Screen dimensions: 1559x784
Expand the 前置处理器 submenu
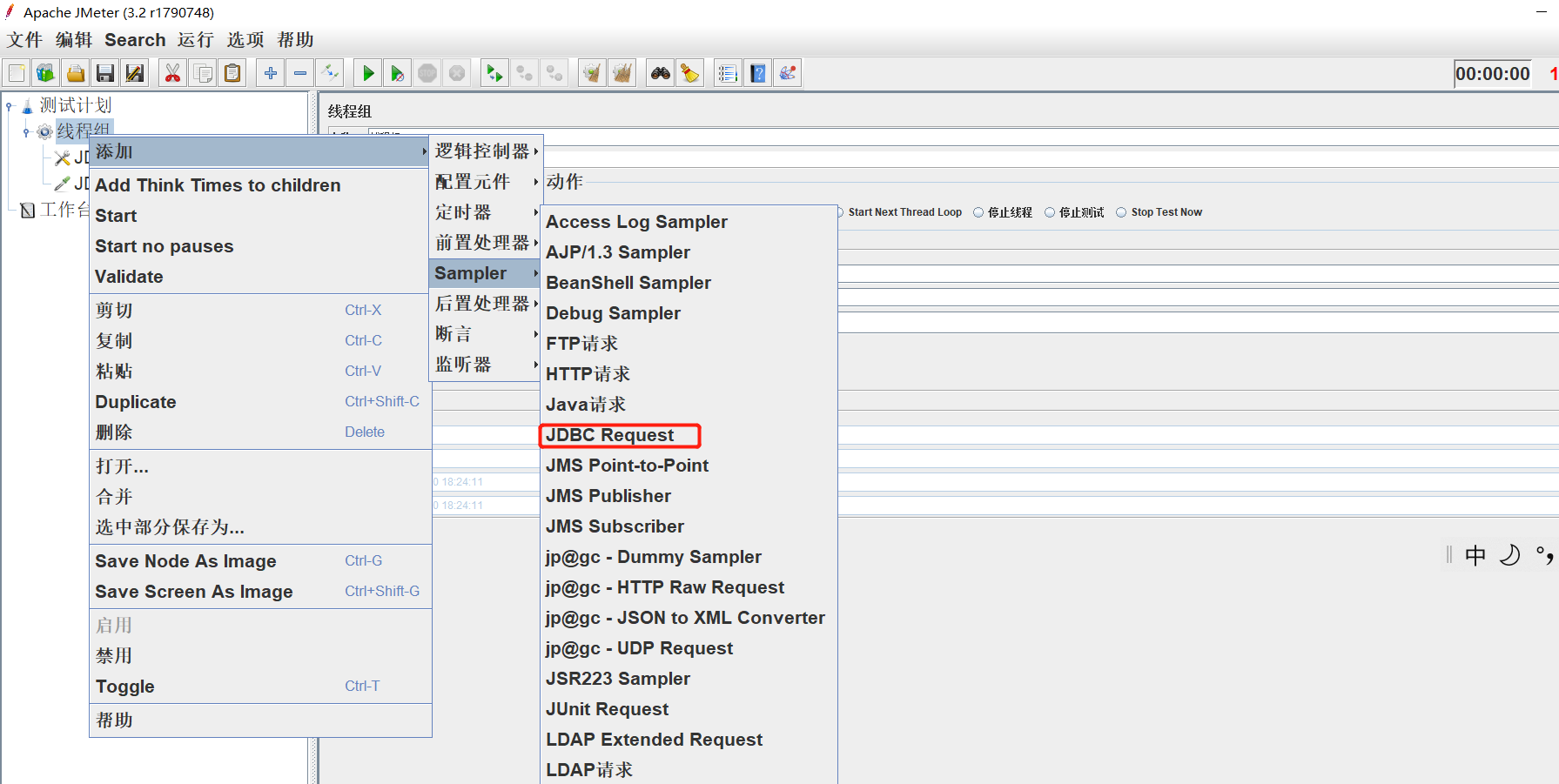(486, 243)
